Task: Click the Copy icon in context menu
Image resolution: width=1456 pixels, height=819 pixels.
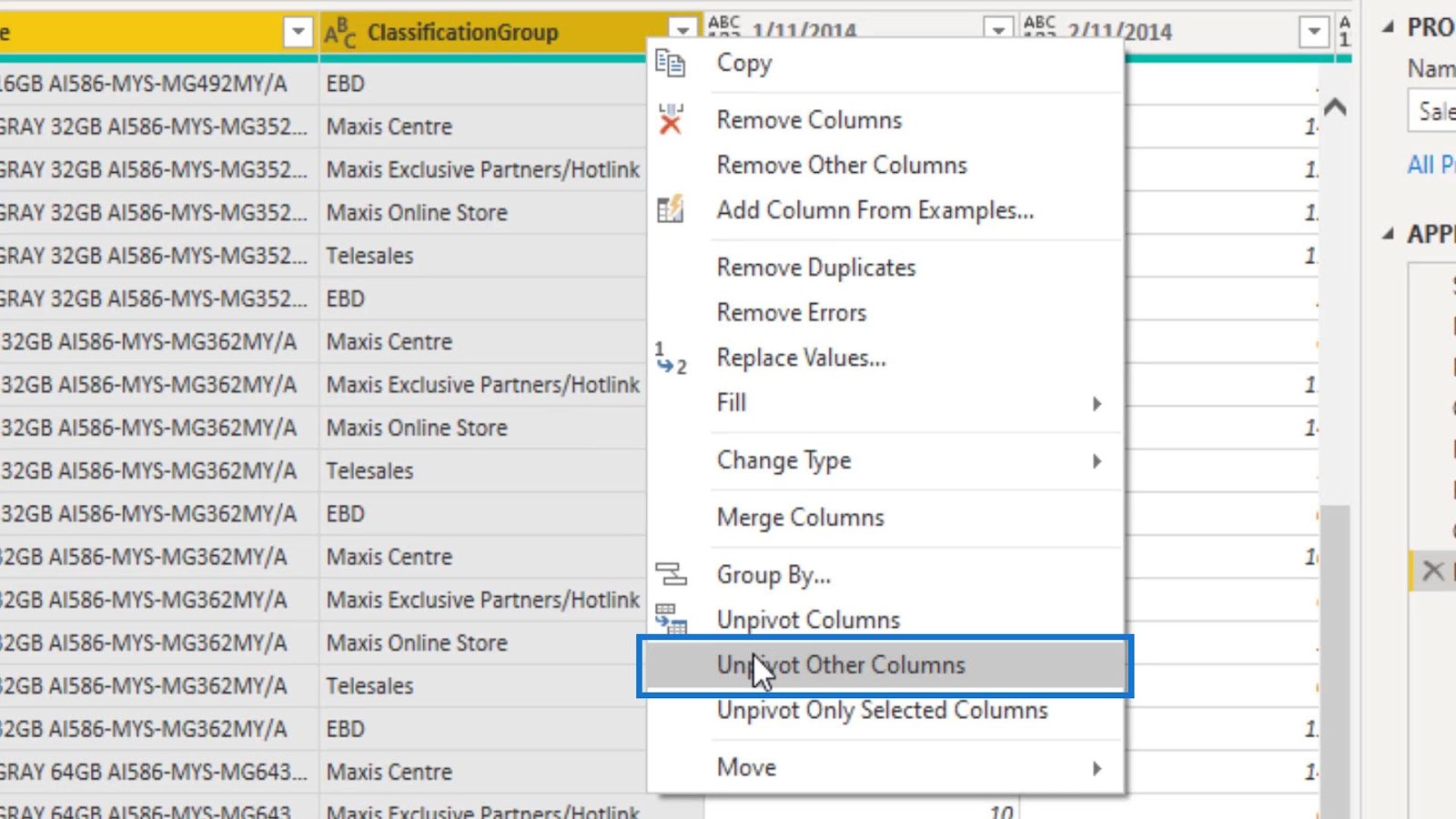Action: [670, 63]
